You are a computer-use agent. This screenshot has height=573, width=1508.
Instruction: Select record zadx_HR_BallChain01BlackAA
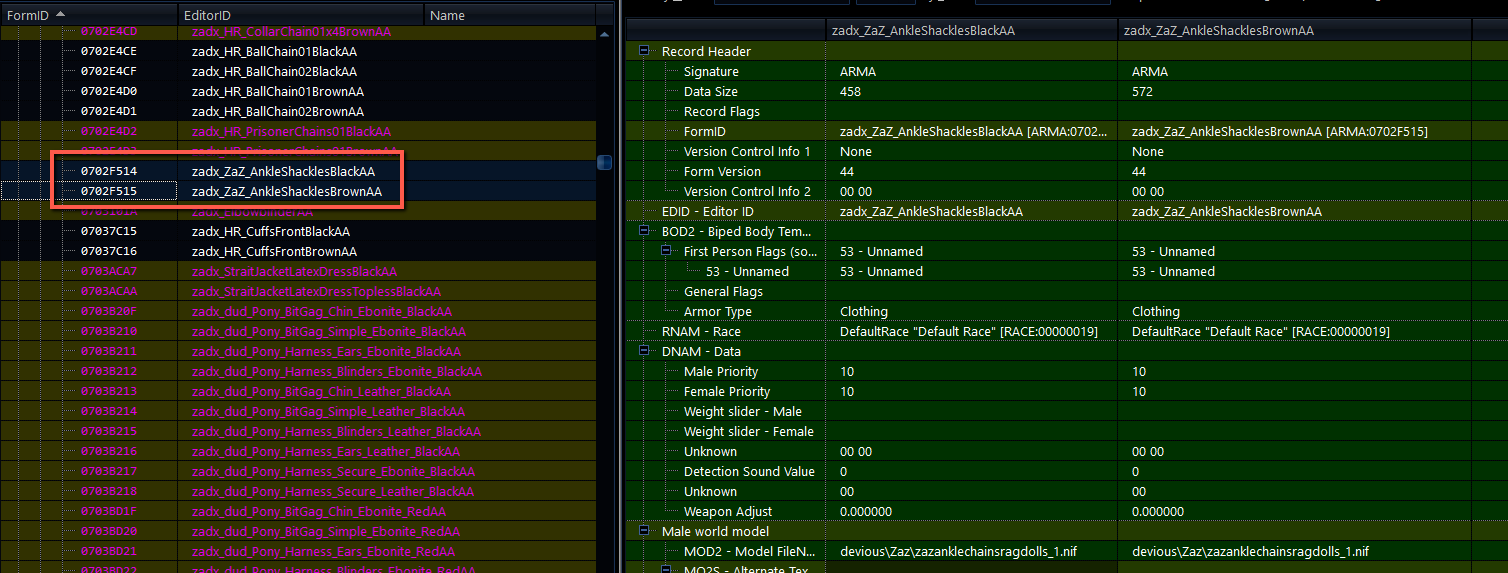[275, 51]
